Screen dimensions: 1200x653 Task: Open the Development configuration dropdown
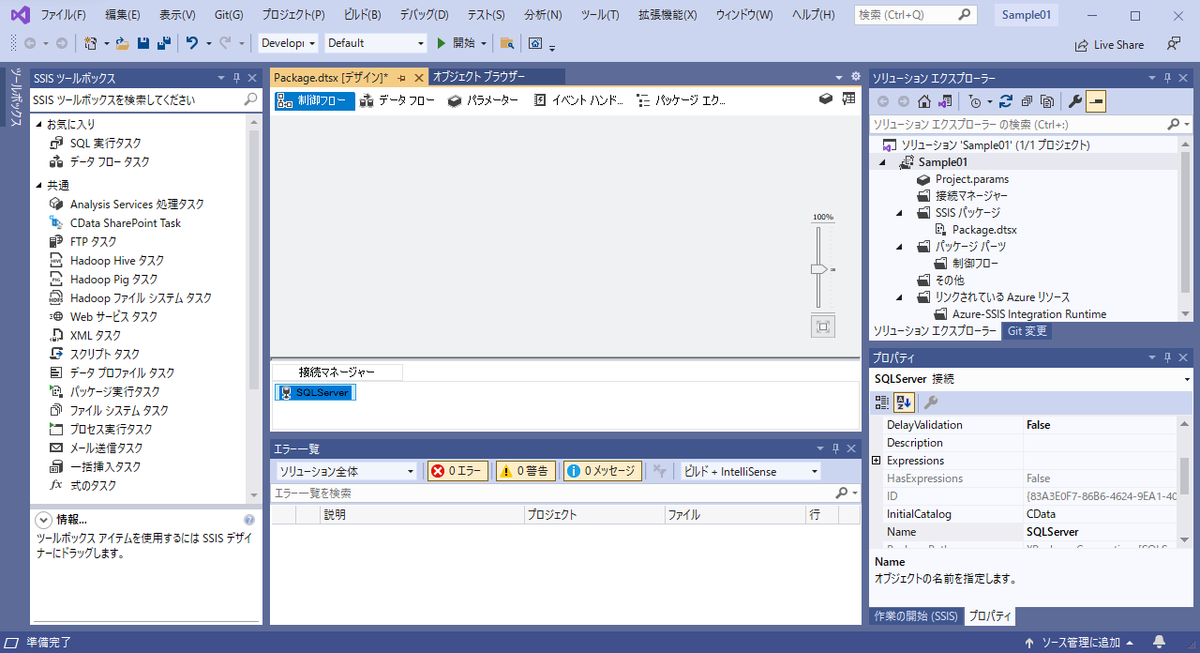(x=287, y=43)
